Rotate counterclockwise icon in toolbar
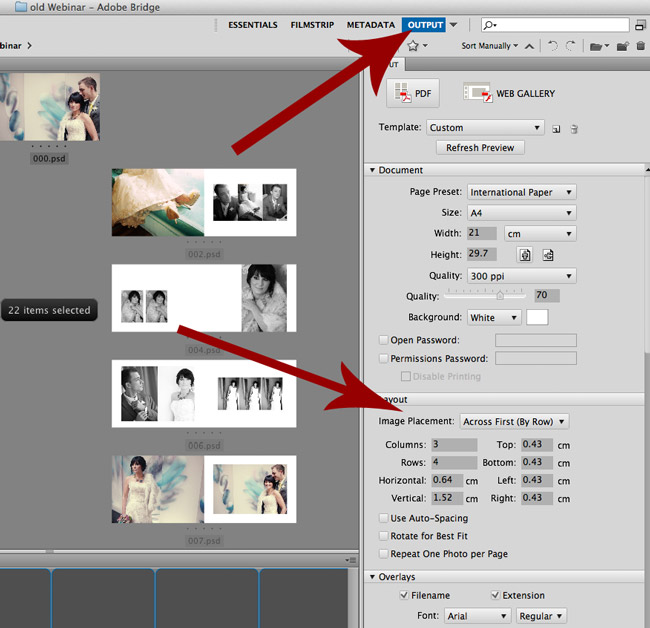Image resolution: width=650 pixels, height=628 pixels. point(553,46)
